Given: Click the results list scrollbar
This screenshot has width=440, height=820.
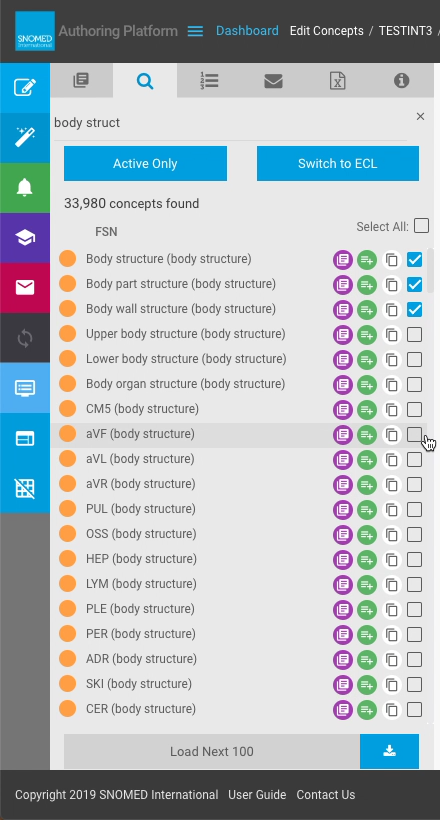Looking at the screenshot, I should (431, 270).
